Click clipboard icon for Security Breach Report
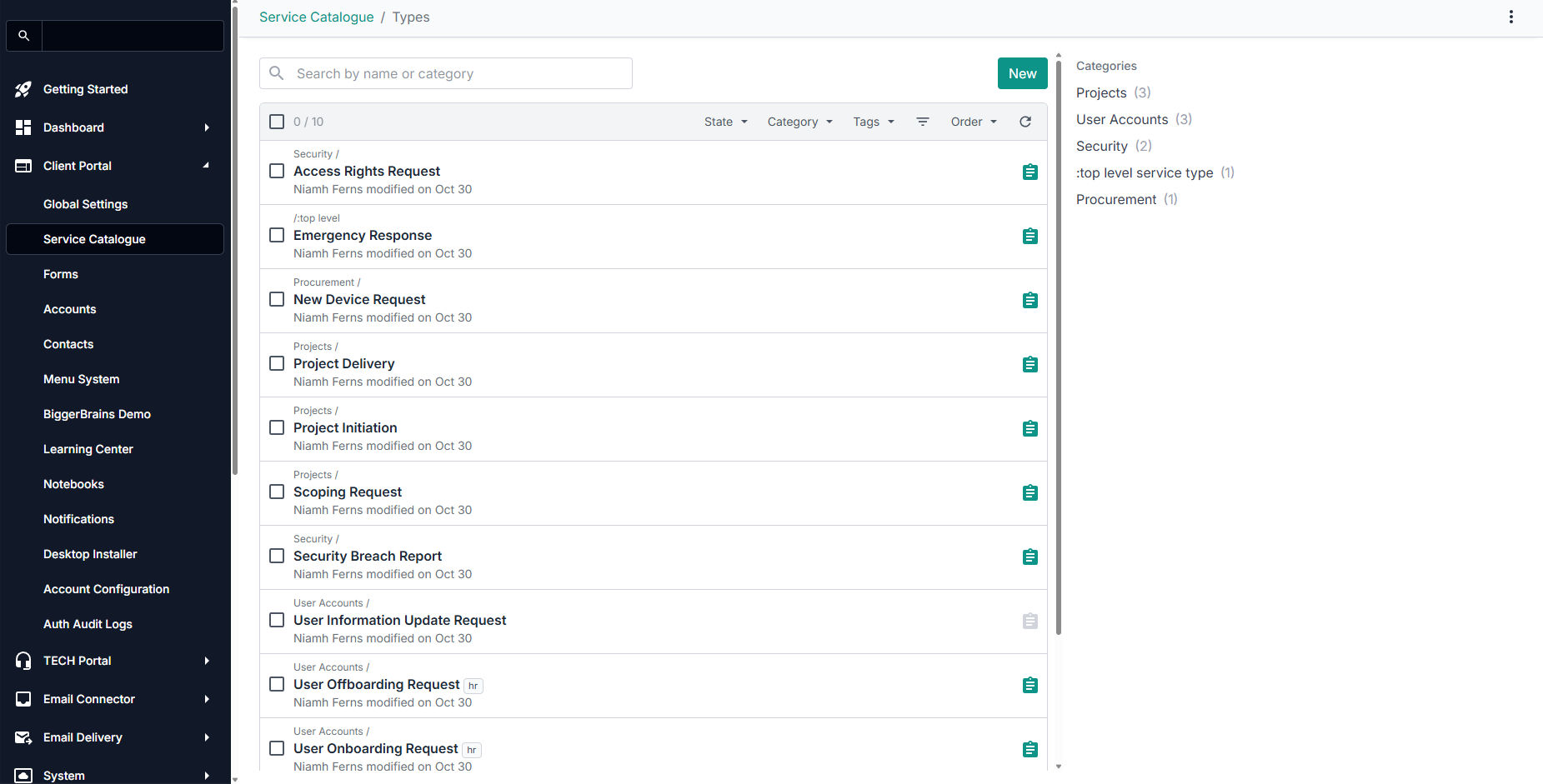Screen dimensions: 1543x784 pos(1030,557)
